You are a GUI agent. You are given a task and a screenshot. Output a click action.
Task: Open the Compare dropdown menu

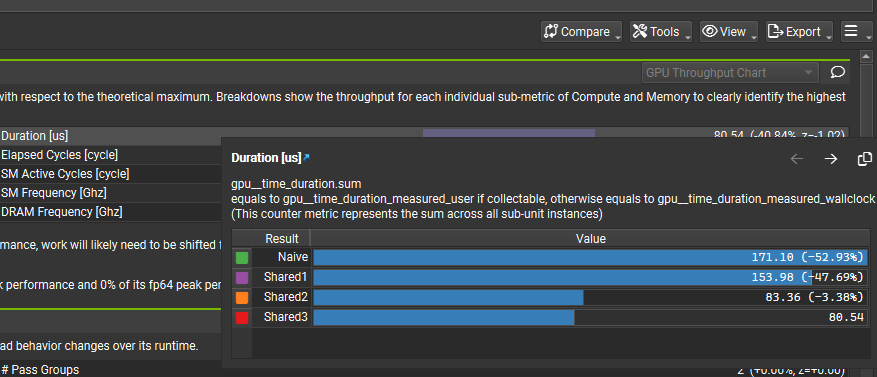coord(581,32)
